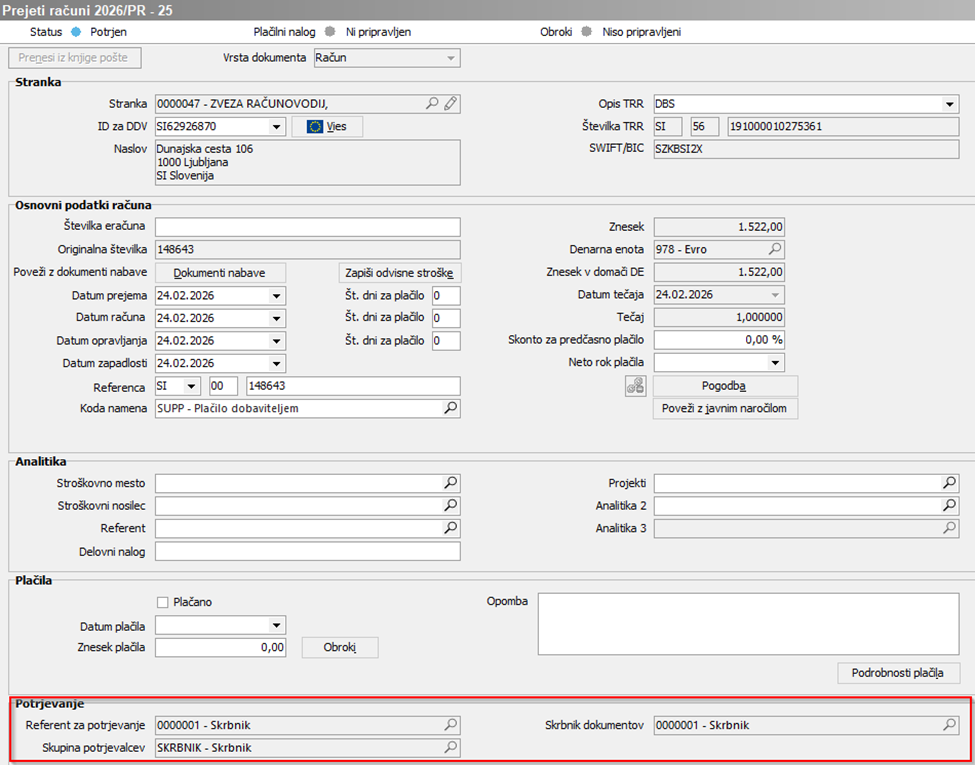Open Stroškovni nosilec lookup icon
Screen dimensions: 975x765
(x=451, y=505)
